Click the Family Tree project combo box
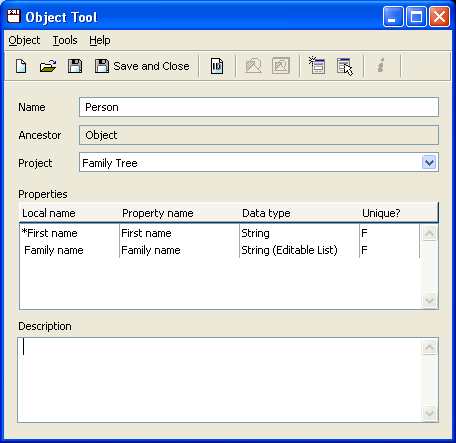Viewport: 456px width, 443px height. (x=259, y=163)
